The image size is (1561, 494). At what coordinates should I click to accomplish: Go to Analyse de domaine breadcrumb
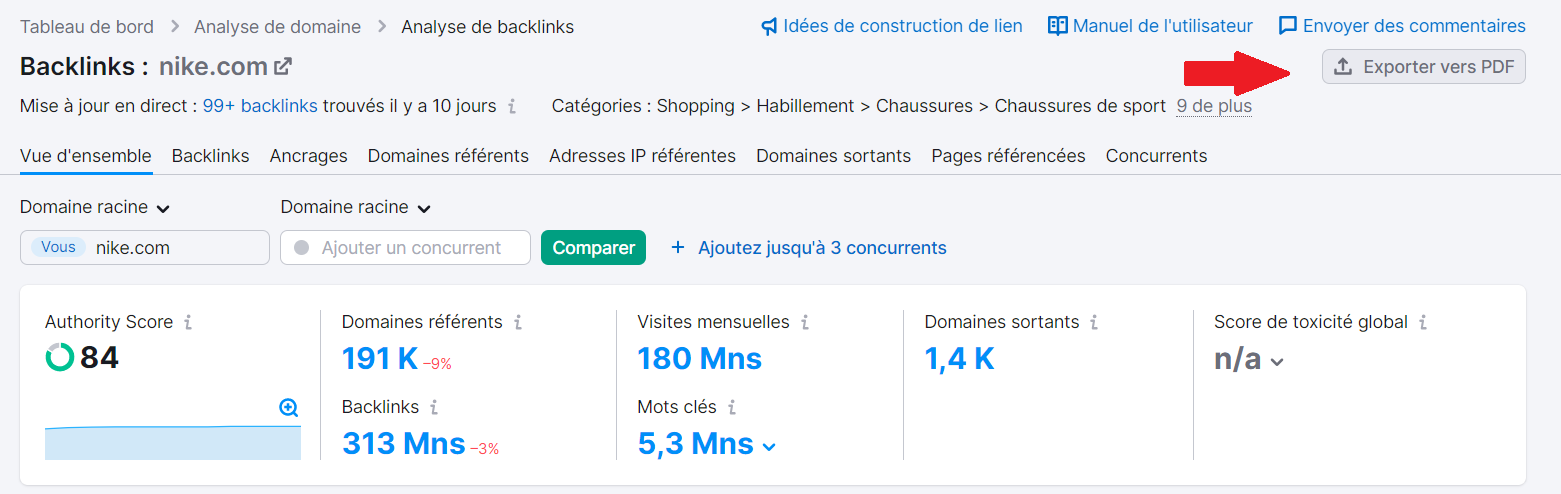tap(278, 27)
